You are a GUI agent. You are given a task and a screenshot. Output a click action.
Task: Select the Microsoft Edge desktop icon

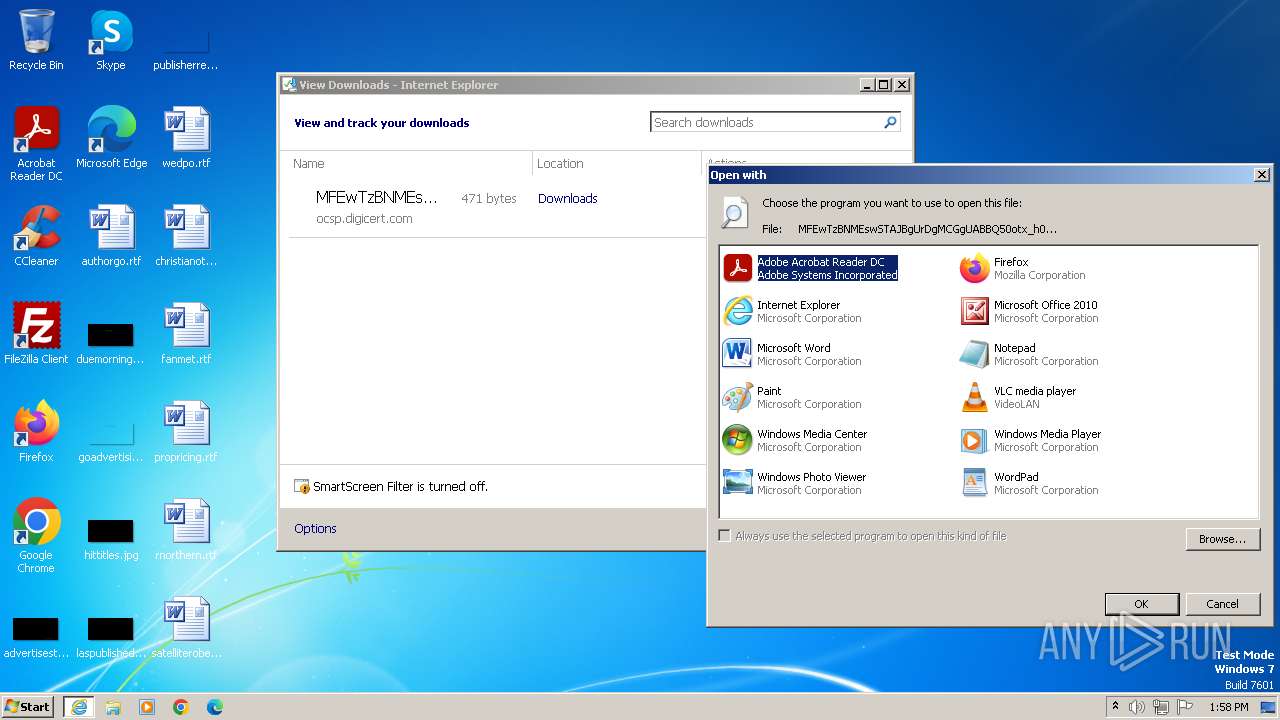click(111, 138)
